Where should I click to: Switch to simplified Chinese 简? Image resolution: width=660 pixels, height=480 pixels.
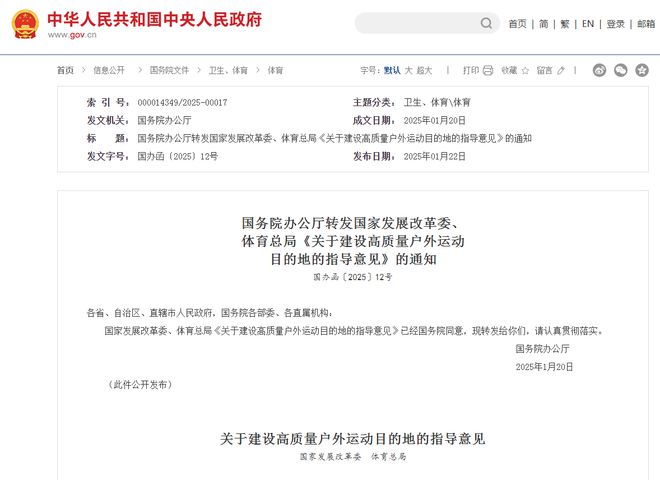tap(544, 24)
